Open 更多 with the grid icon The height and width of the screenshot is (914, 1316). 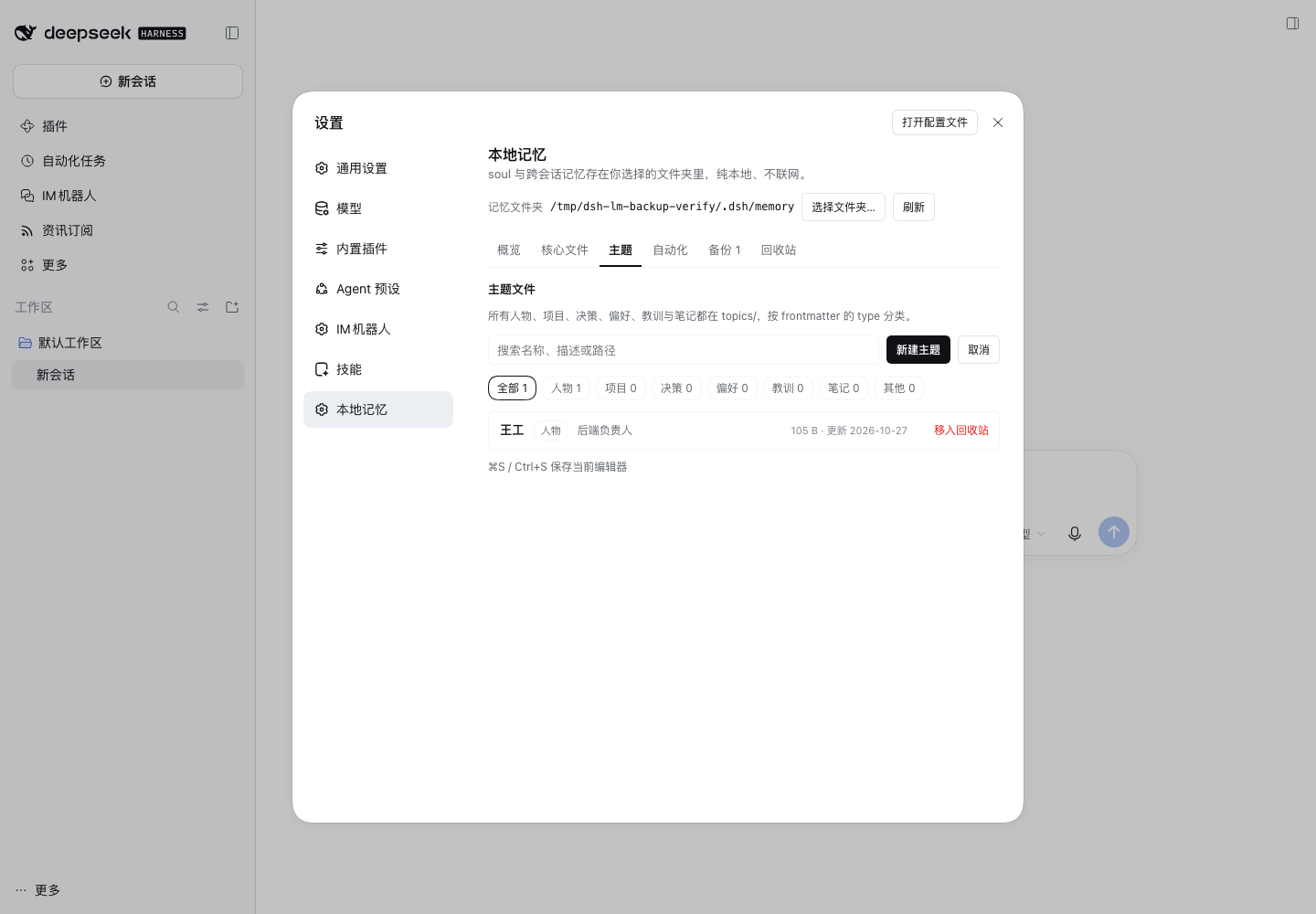pyautogui.click(x=128, y=265)
